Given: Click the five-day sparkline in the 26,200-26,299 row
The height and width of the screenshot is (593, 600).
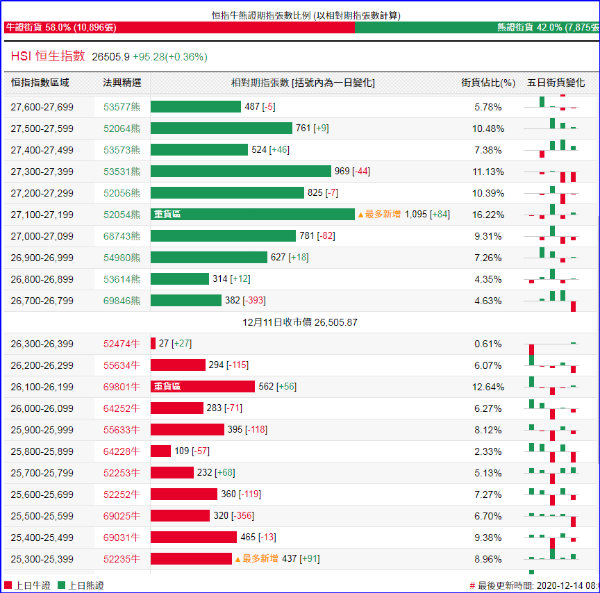Looking at the screenshot, I should 553,364.
